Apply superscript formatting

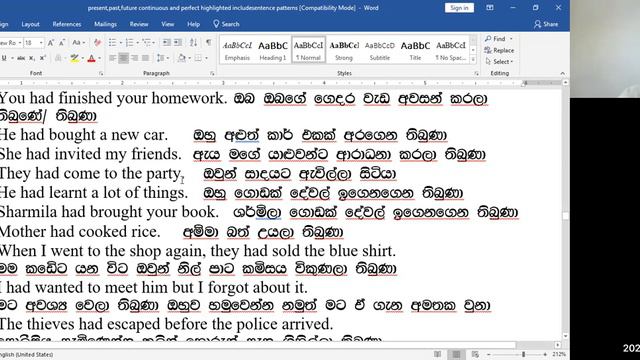tap(42, 58)
